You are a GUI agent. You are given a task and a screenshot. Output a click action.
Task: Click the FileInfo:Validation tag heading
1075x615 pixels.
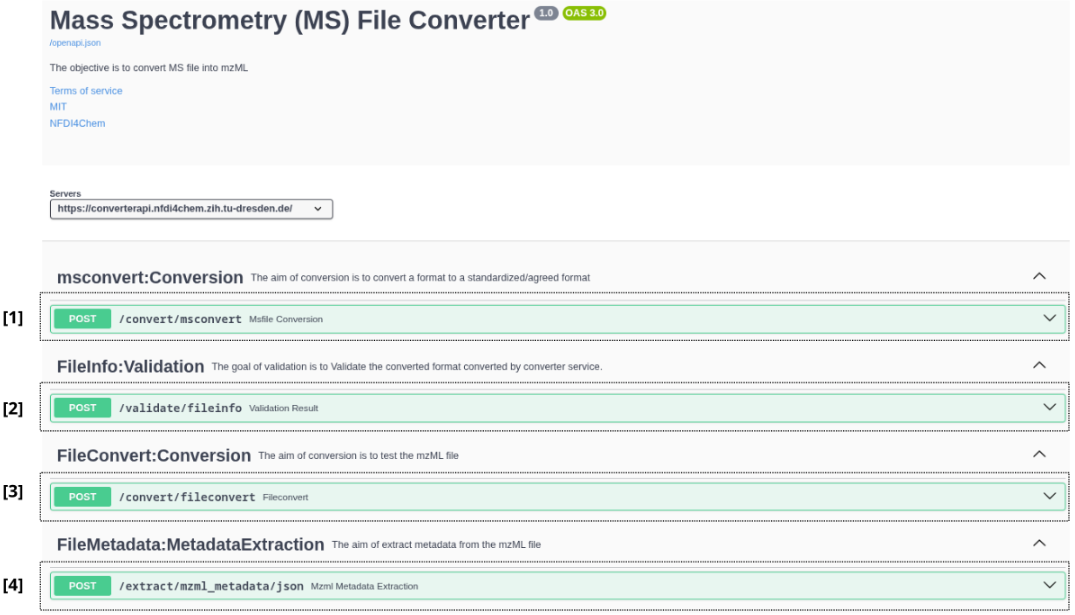[x=131, y=366]
